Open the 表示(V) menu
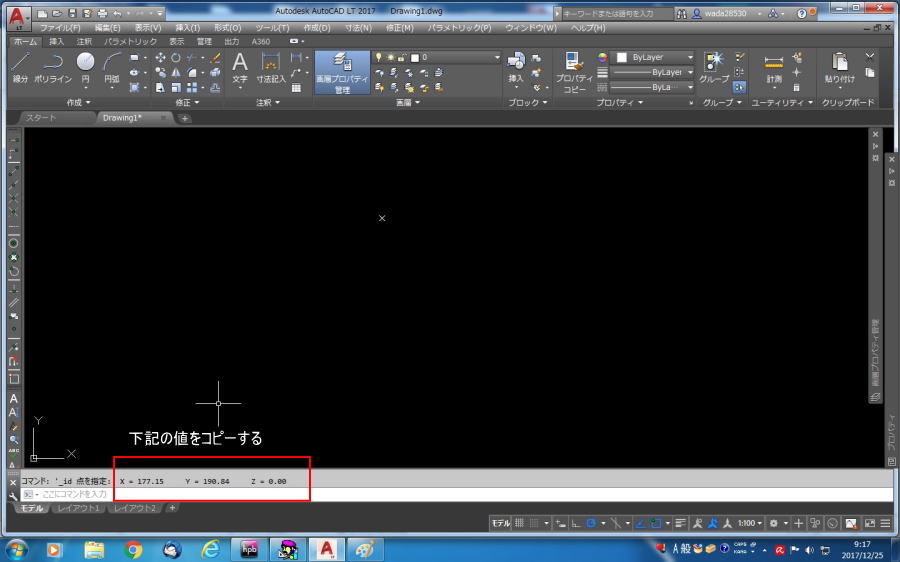 pos(148,28)
